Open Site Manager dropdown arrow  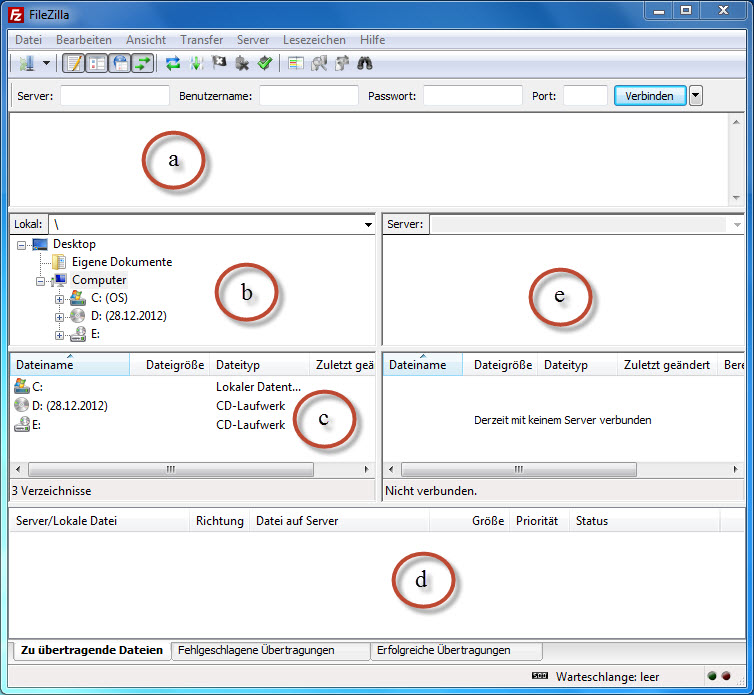point(47,63)
